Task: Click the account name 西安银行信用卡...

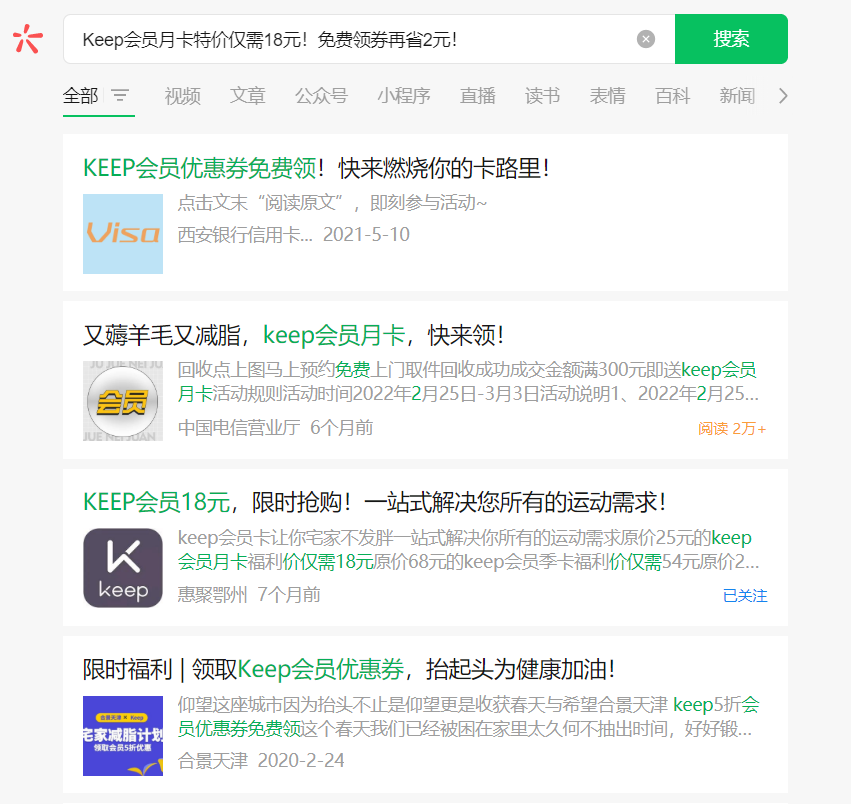Action: (245, 235)
